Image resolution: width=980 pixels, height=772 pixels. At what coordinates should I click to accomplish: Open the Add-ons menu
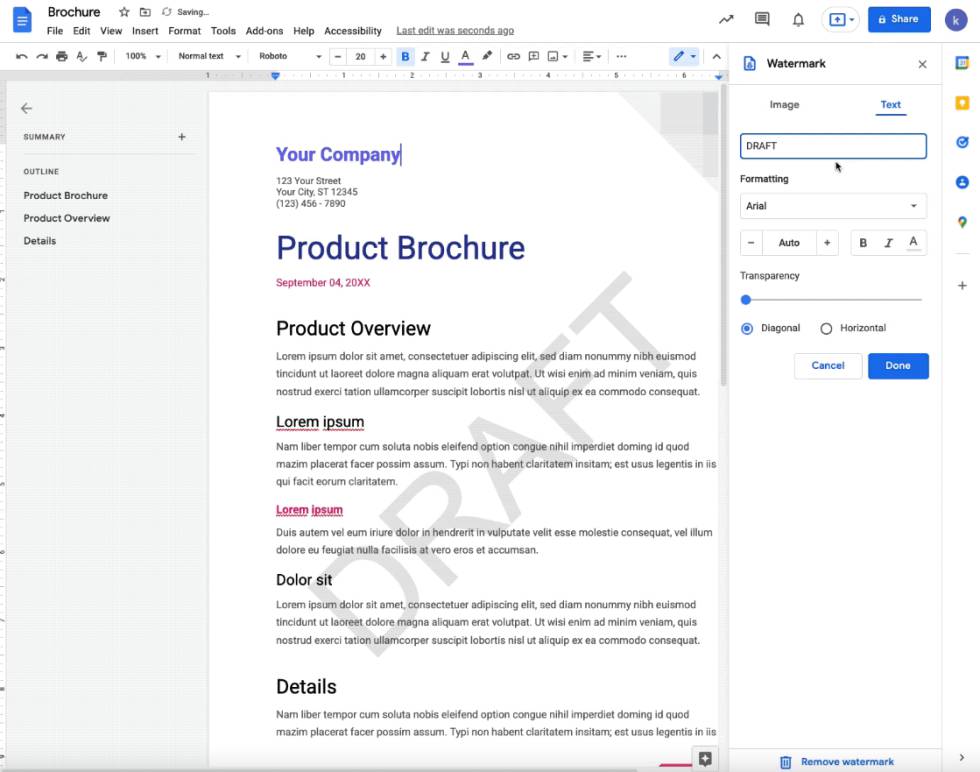pyautogui.click(x=264, y=31)
